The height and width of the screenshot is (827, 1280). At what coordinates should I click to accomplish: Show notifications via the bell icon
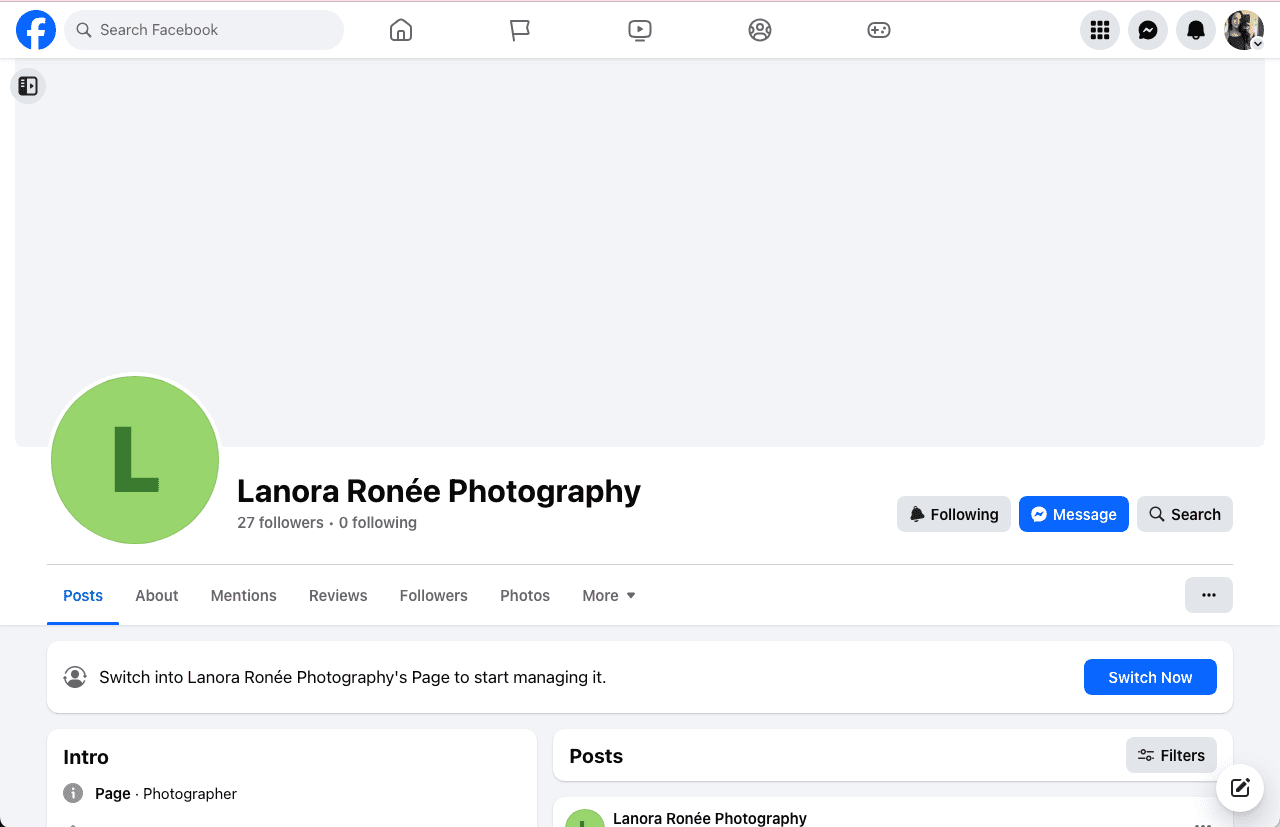click(1196, 30)
